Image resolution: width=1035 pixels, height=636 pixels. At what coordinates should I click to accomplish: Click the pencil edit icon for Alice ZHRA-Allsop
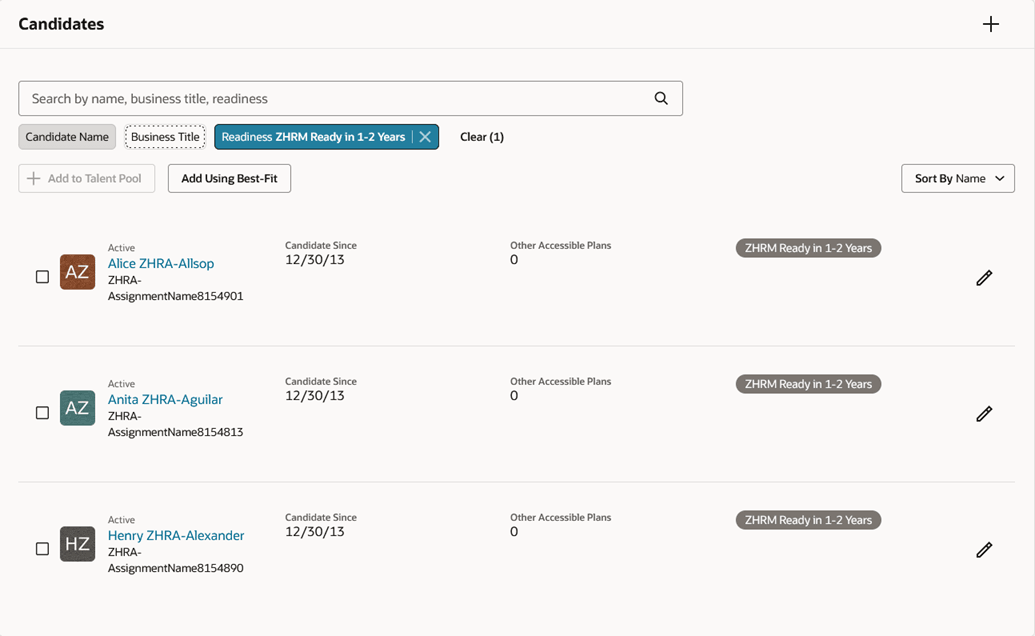[984, 277]
